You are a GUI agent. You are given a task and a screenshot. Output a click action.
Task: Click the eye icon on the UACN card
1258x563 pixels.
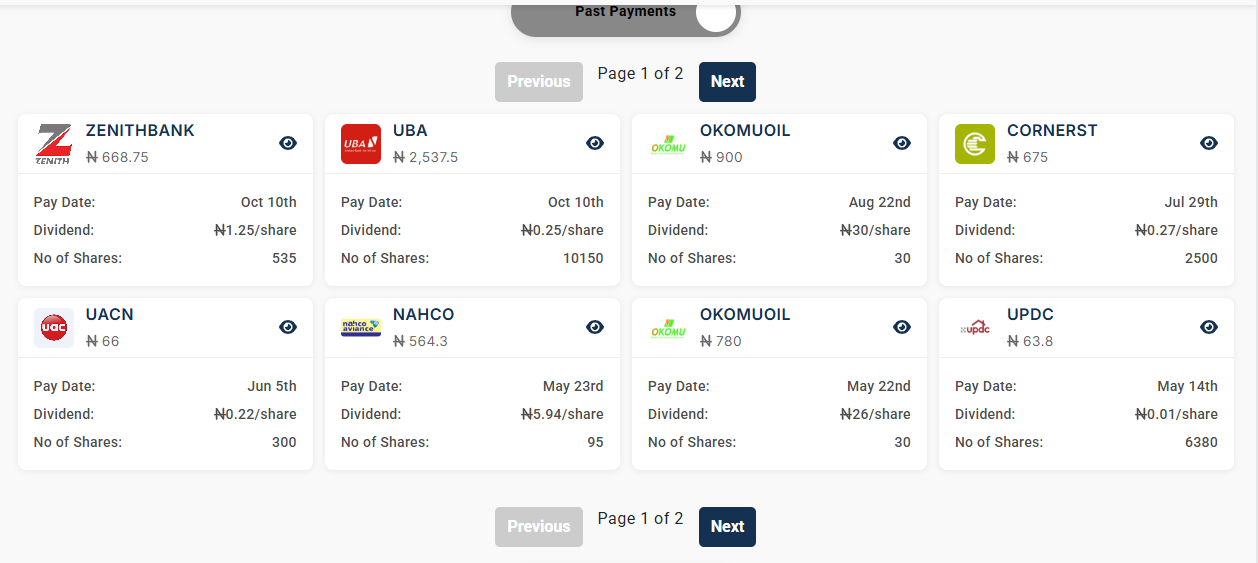pyautogui.click(x=288, y=327)
